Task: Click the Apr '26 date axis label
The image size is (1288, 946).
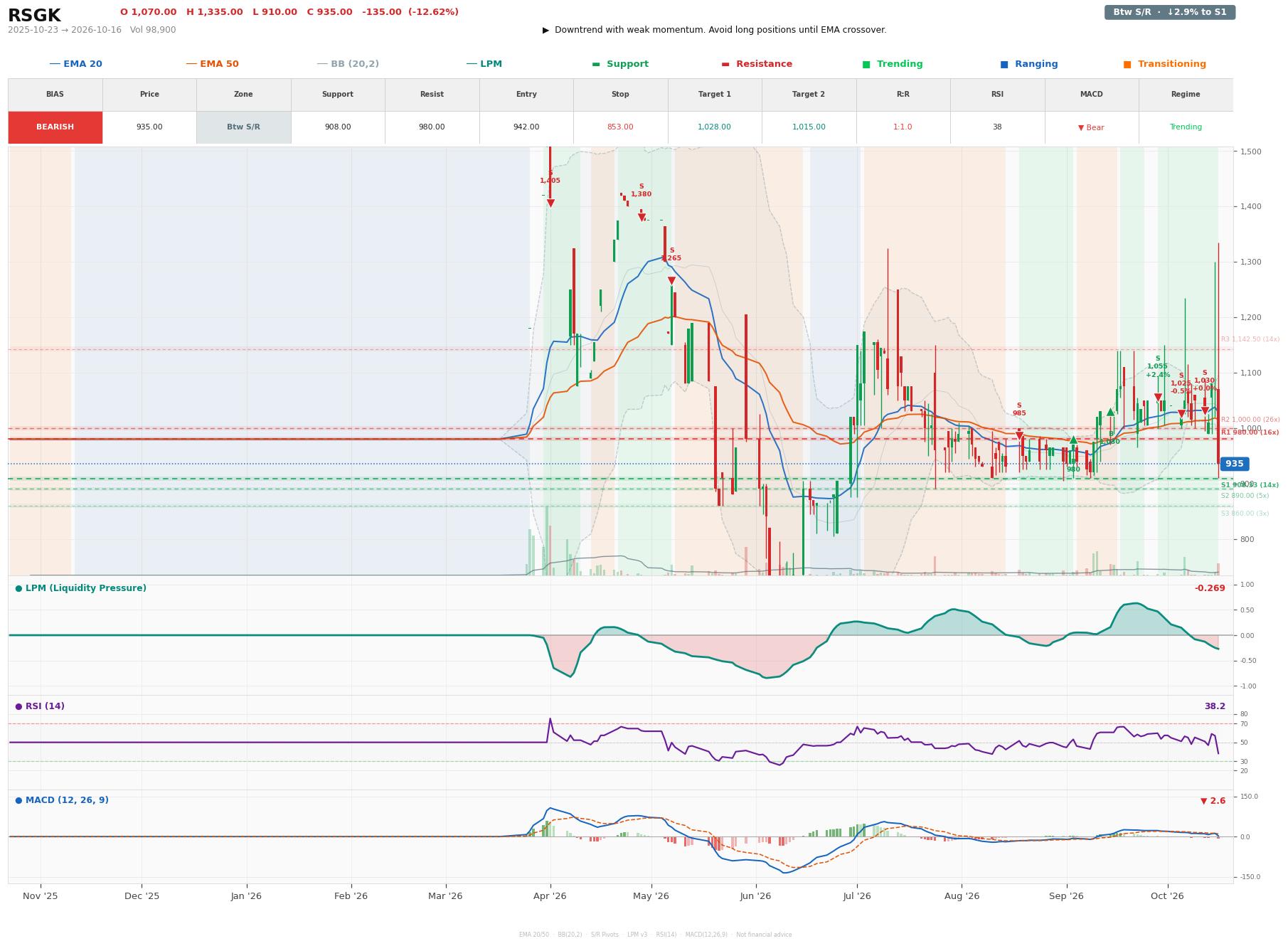Action: tap(550, 896)
